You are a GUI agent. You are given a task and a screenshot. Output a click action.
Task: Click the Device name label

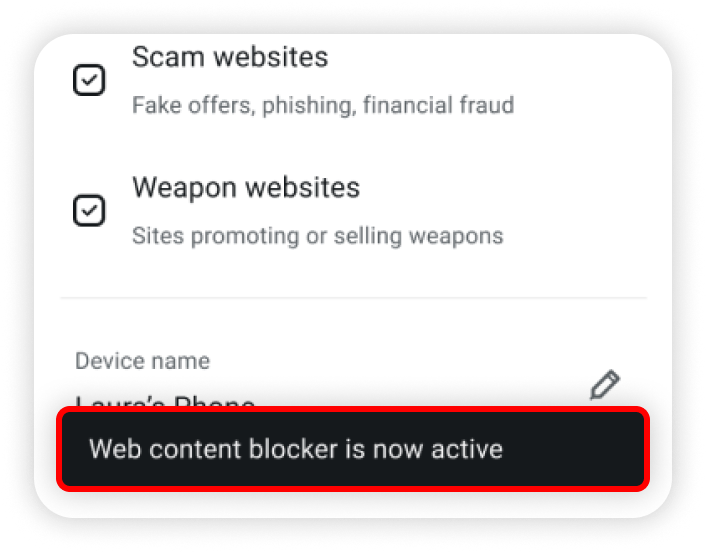coord(142,361)
